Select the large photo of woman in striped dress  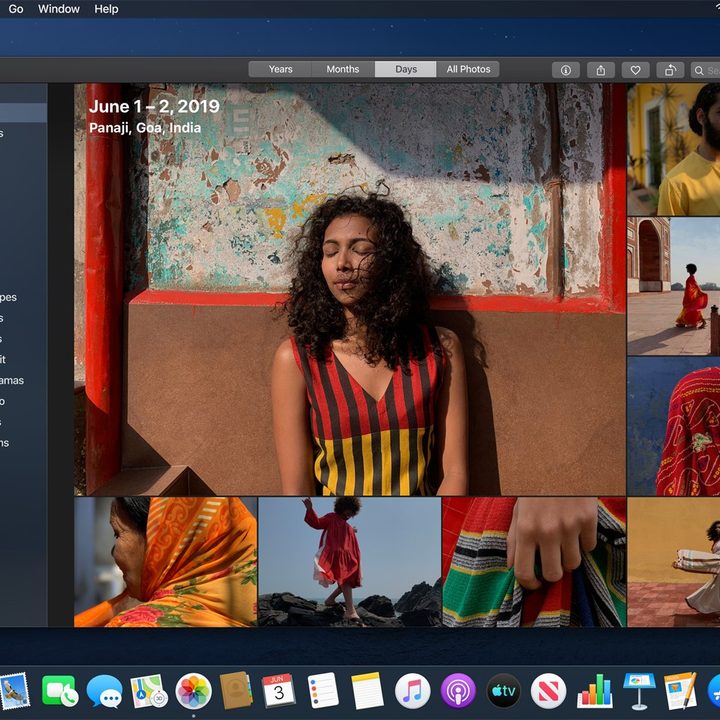click(350, 289)
